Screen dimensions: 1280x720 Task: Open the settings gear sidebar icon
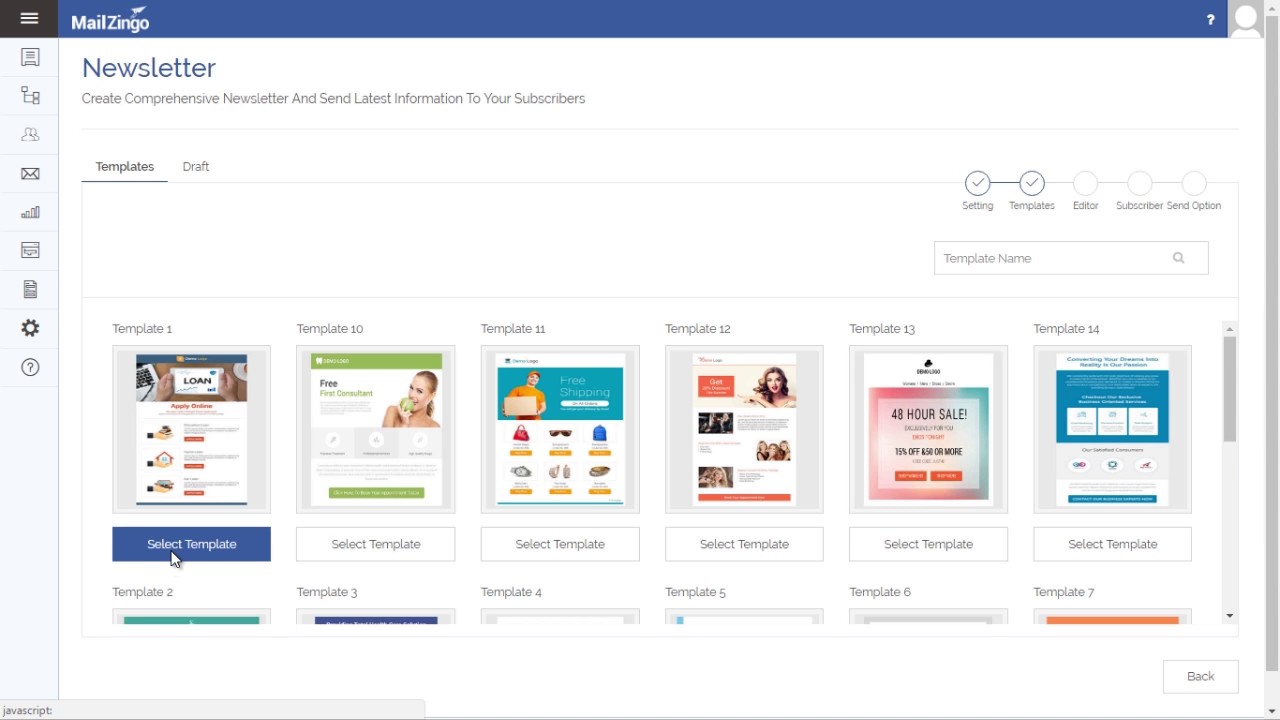tap(30, 328)
